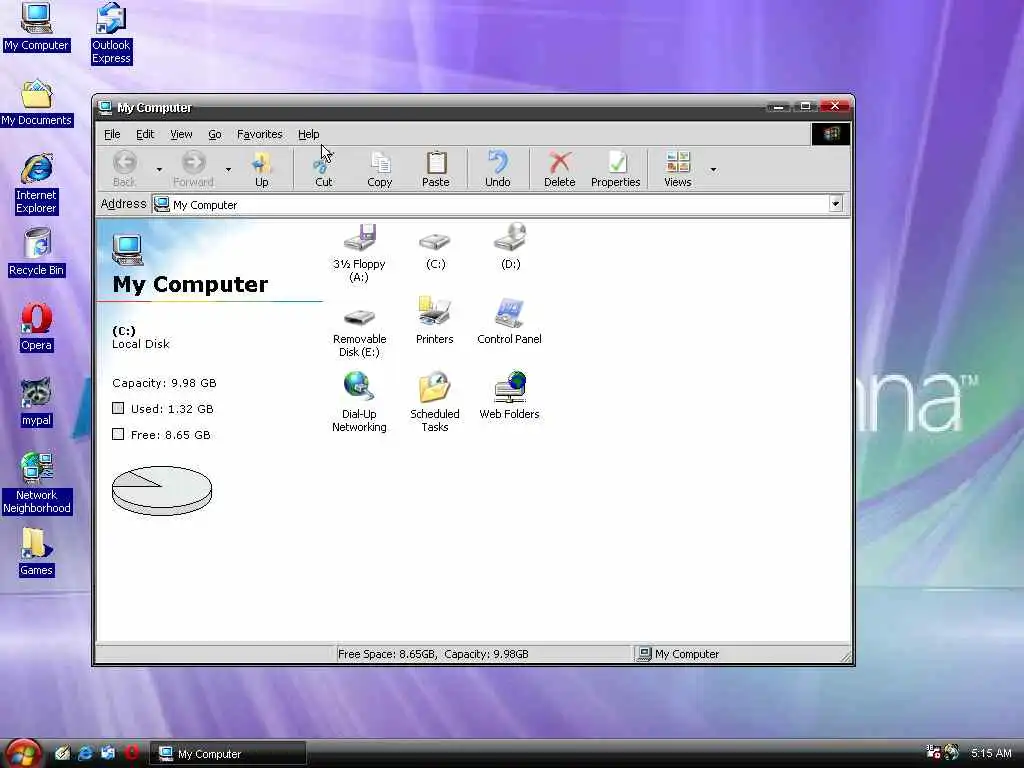Image resolution: width=1024 pixels, height=768 pixels.
Task: Click the Cut toolbar icon
Action: 324,168
